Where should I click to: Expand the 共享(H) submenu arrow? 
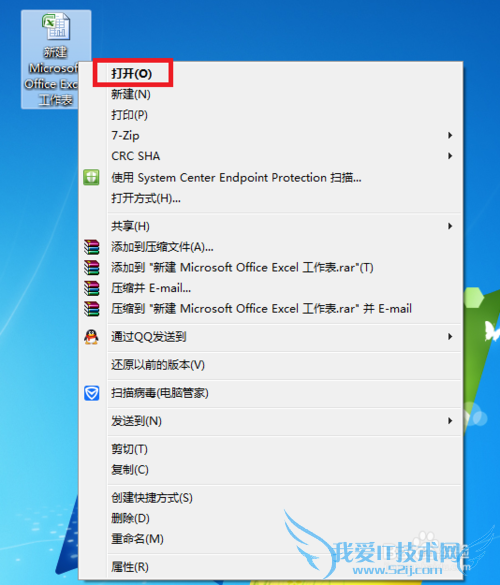tap(450, 226)
